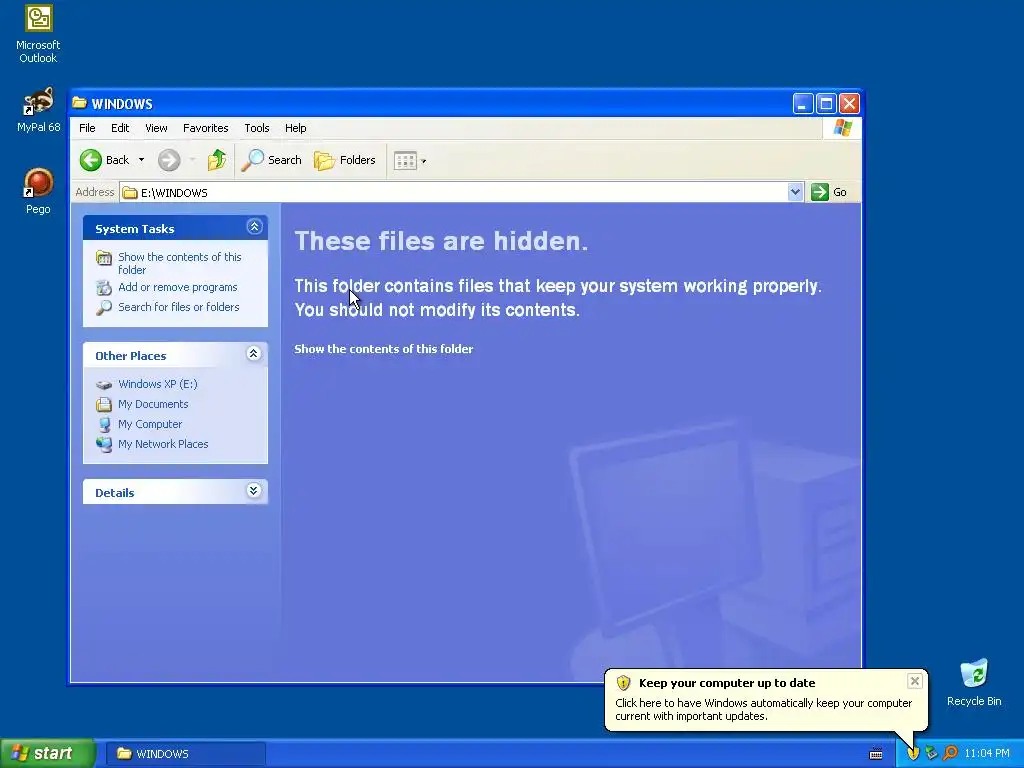
Task: Select the Microsoft Outlook desktop icon
Action: pyautogui.click(x=38, y=34)
